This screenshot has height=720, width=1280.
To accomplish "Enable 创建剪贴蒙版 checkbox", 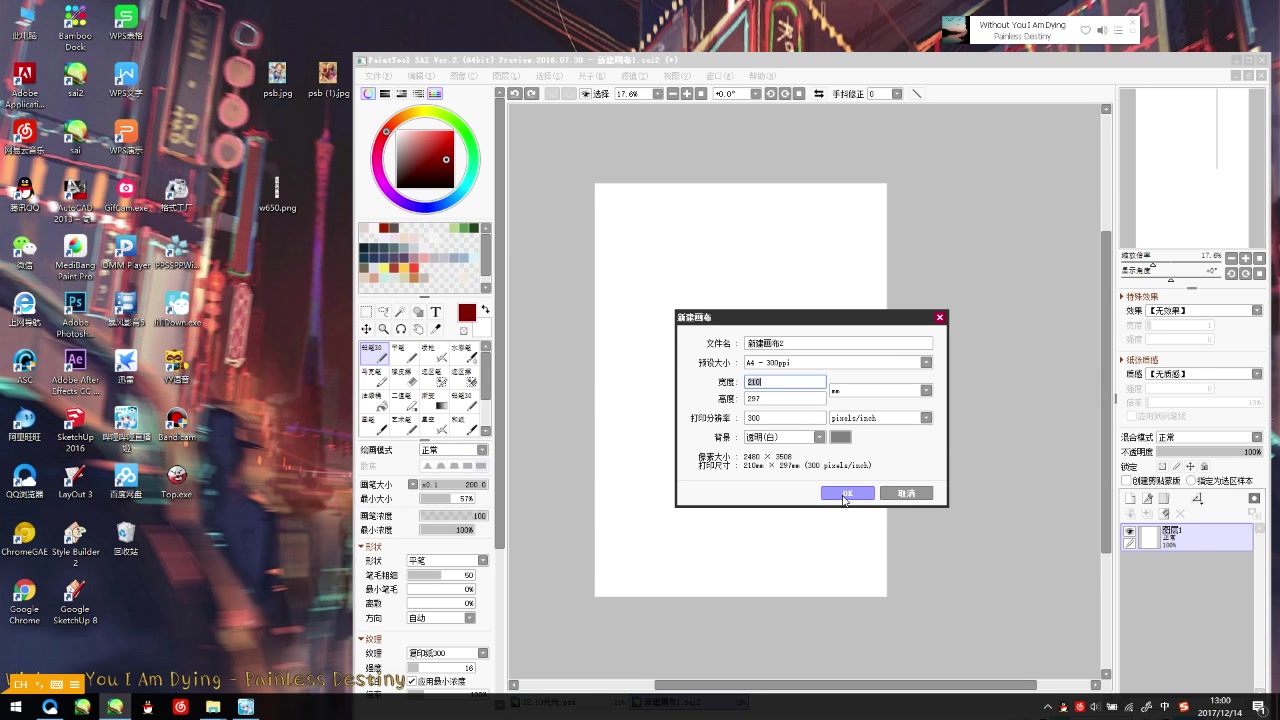I will [x=1126, y=481].
